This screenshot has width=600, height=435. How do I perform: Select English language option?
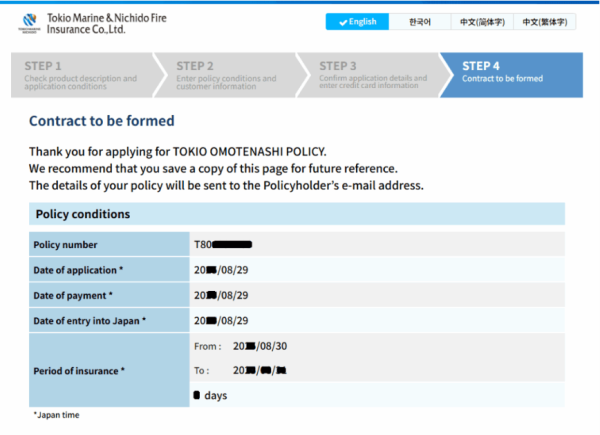(358, 22)
